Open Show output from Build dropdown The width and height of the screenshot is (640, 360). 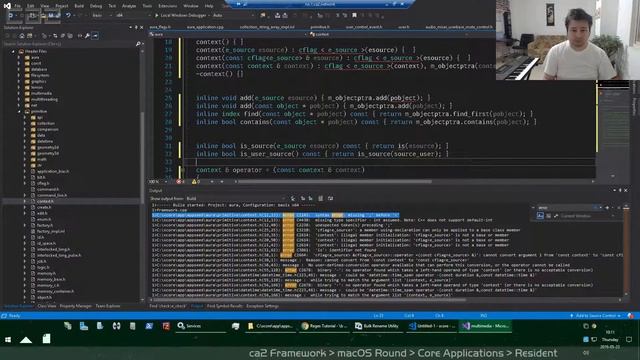point(236,198)
